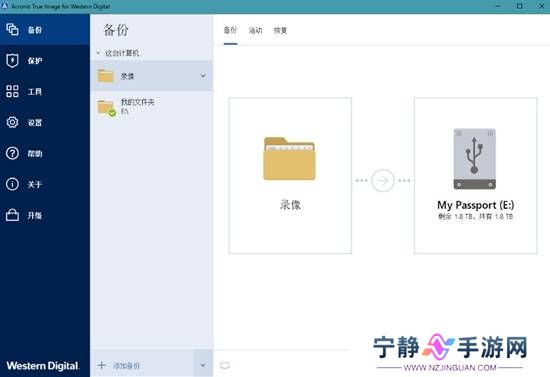Open the 备份 backup section in sidebar
Image resolution: width=550 pixels, height=377 pixels.
click(45, 30)
